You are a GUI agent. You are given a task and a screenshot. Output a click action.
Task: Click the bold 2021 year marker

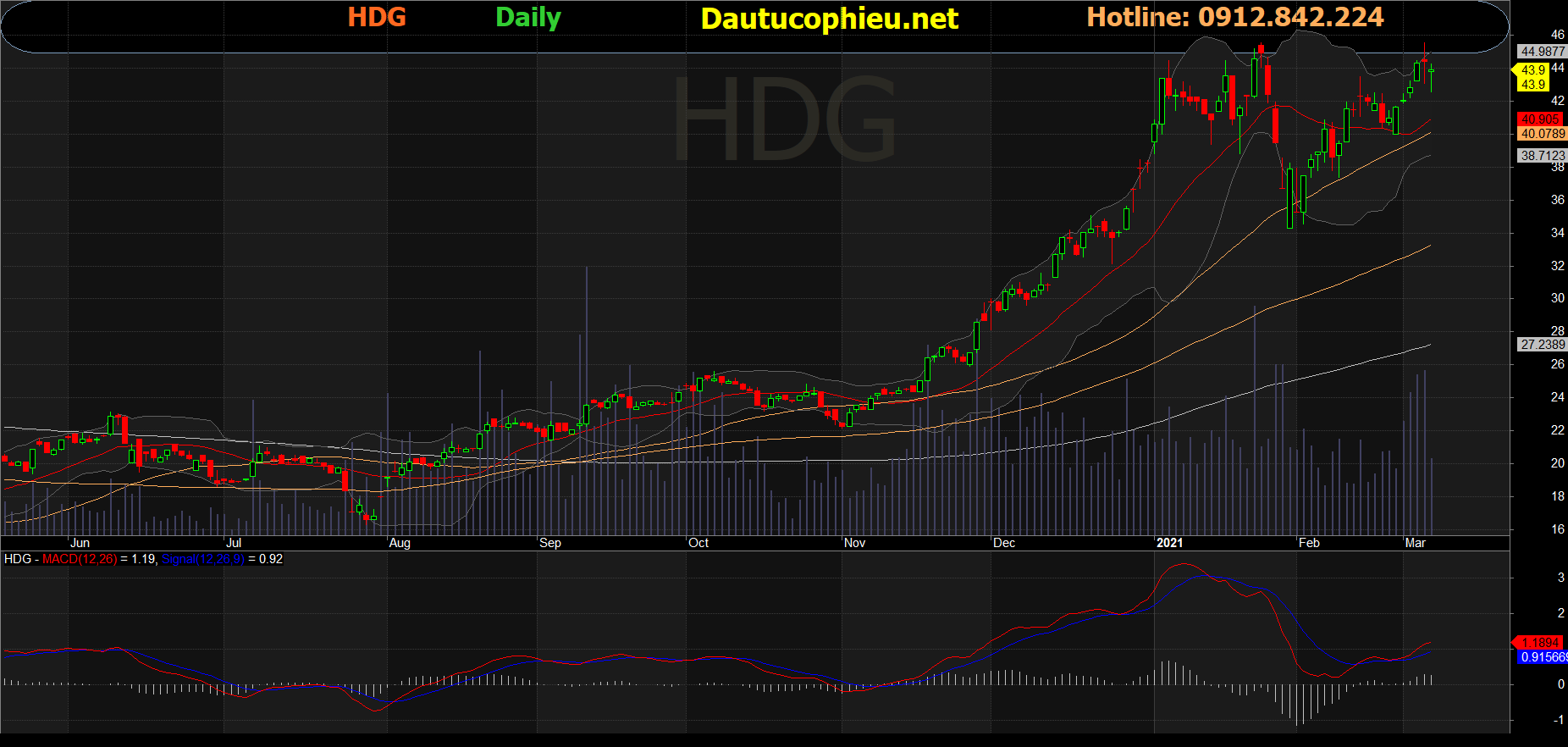pyautogui.click(x=1170, y=543)
